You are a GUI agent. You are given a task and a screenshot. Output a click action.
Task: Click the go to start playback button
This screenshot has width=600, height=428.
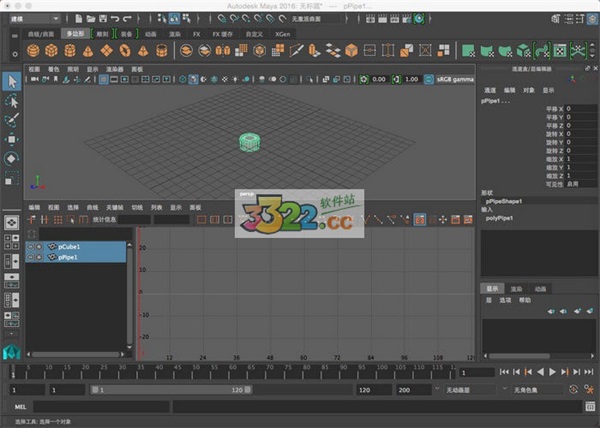pyautogui.click(x=504, y=371)
